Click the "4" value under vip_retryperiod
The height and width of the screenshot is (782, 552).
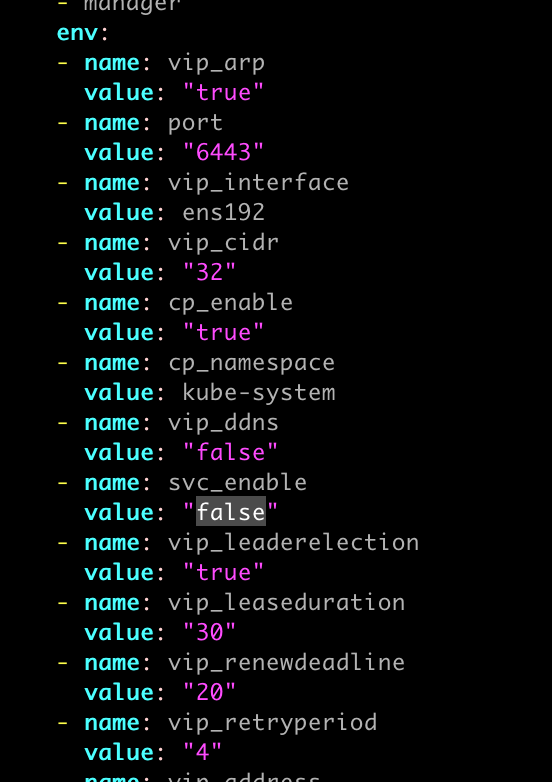[x=202, y=752]
